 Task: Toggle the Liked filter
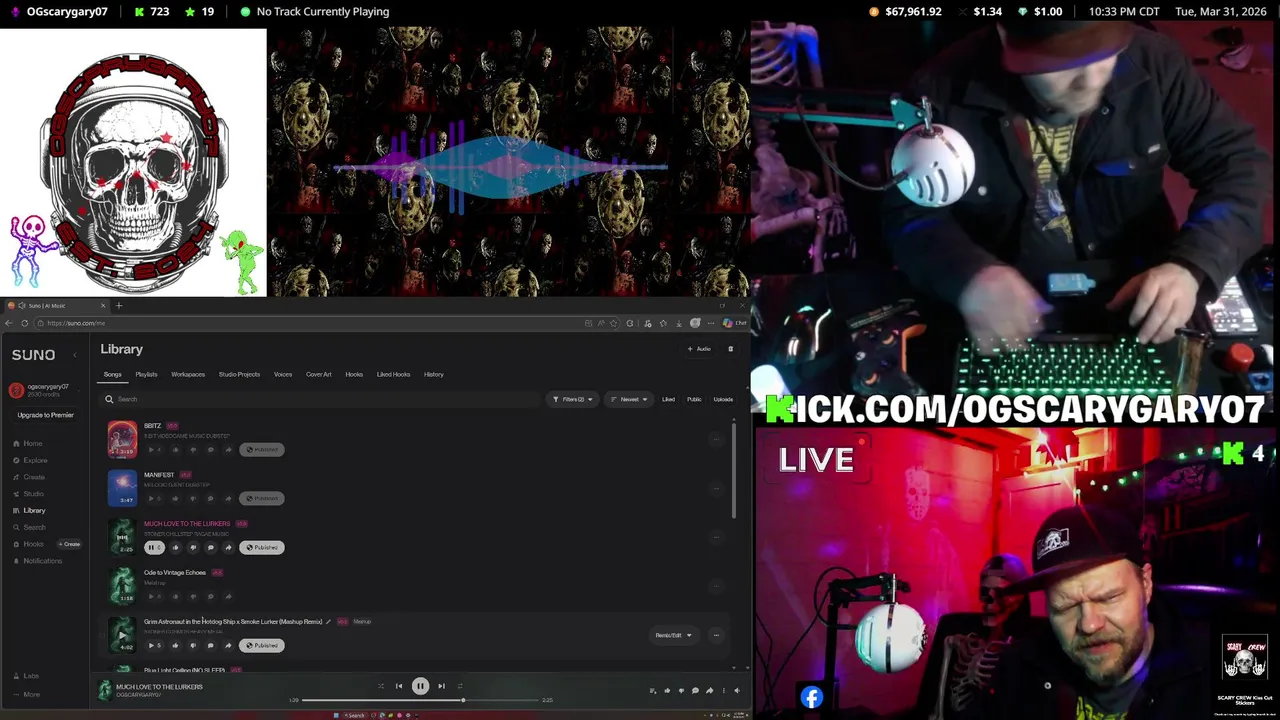pyautogui.click(x=668, y=399)
